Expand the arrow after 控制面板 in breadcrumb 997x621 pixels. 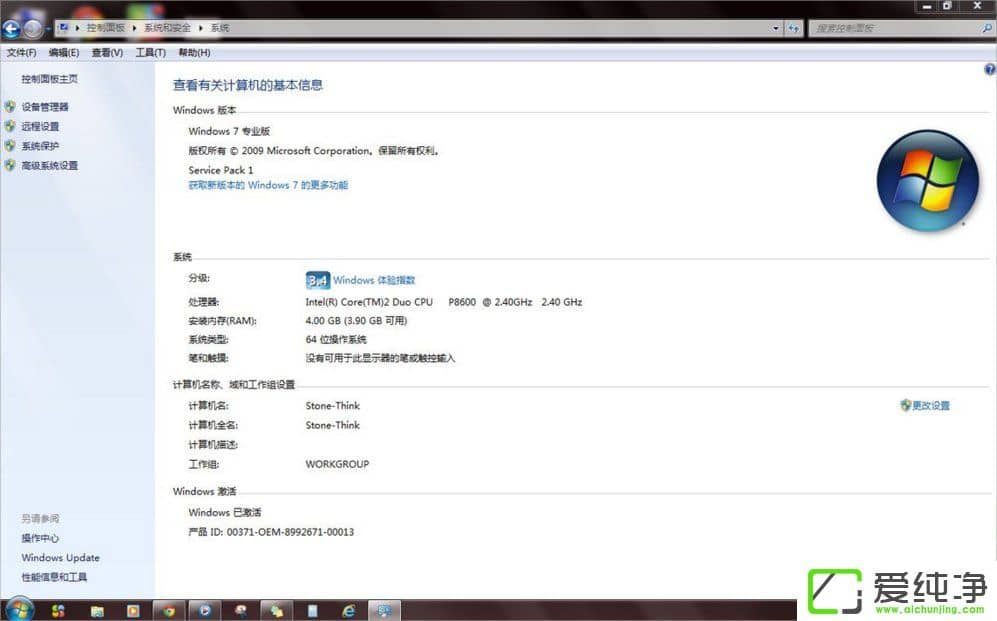[x=134, y=29]
